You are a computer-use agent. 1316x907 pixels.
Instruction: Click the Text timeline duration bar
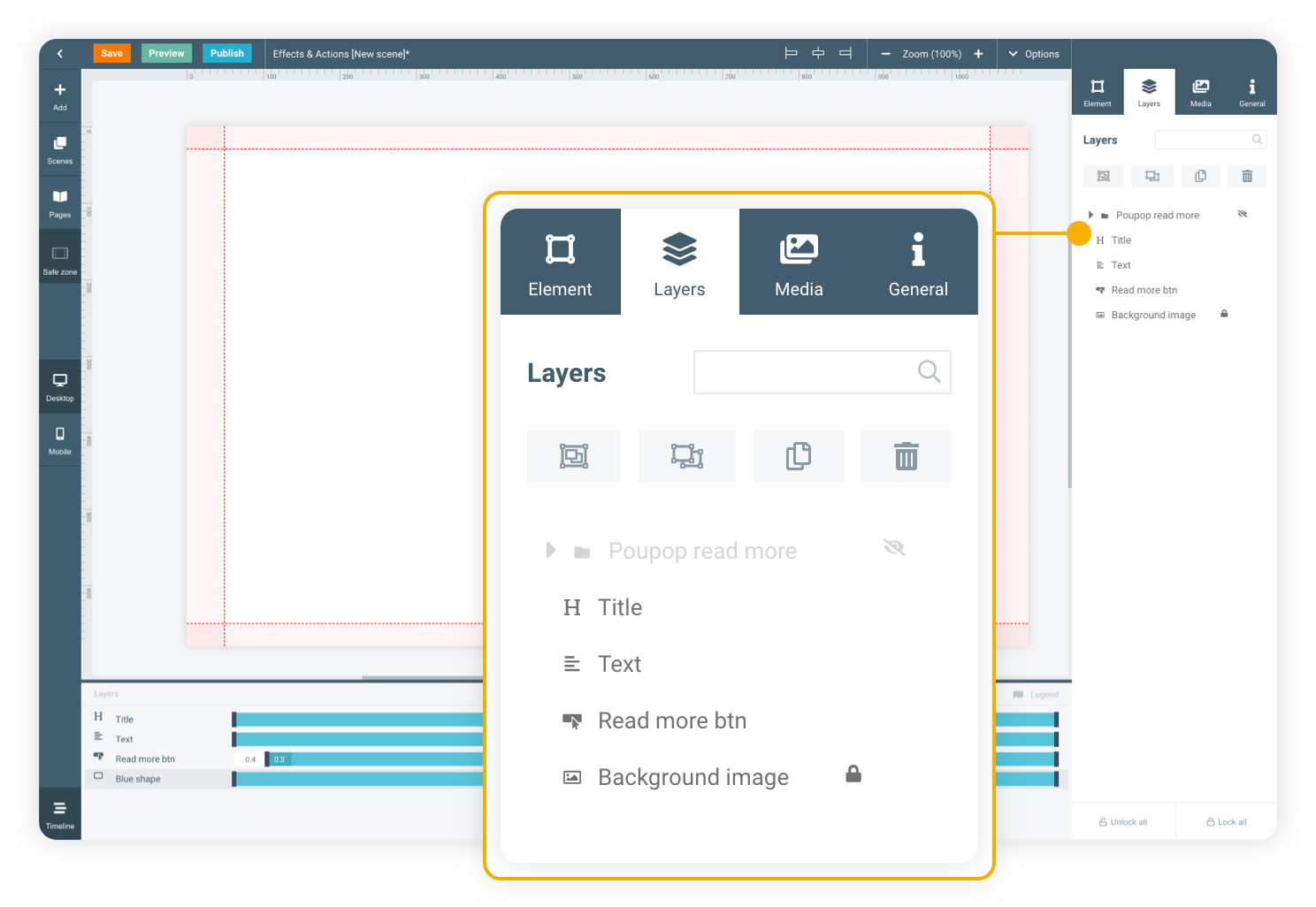click(x=358, y=739)
